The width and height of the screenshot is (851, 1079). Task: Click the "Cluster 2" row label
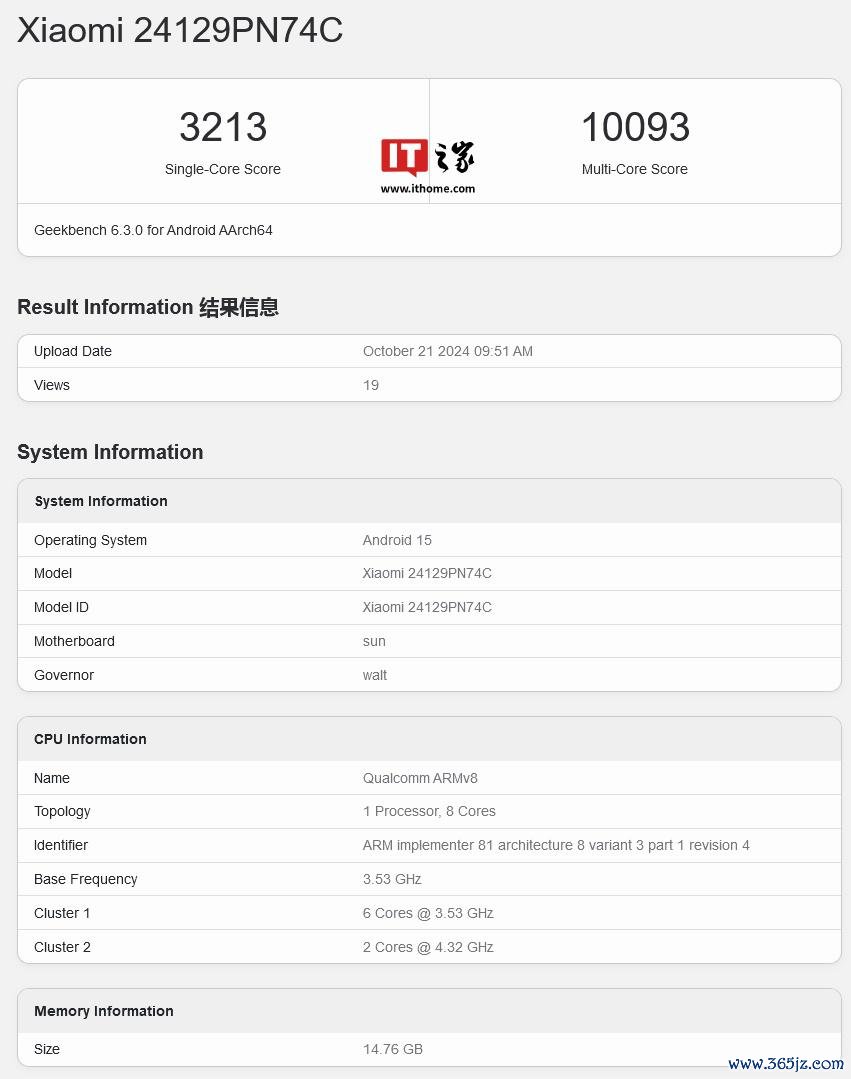(x=63, y=948)
